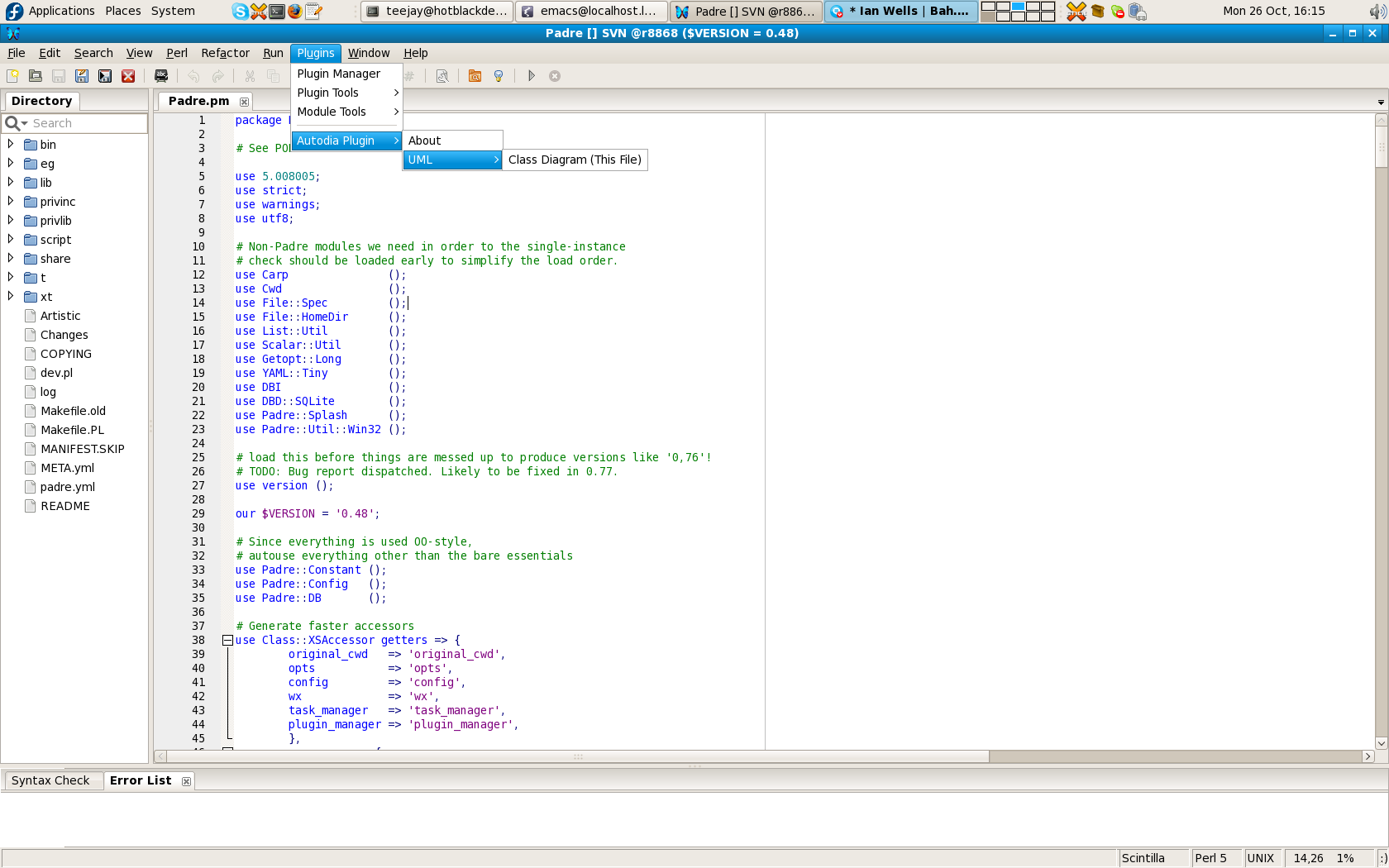The image size is (1389, 868).
Task: Open the tab list dropdown arrow
Action: click(1381, 103)
